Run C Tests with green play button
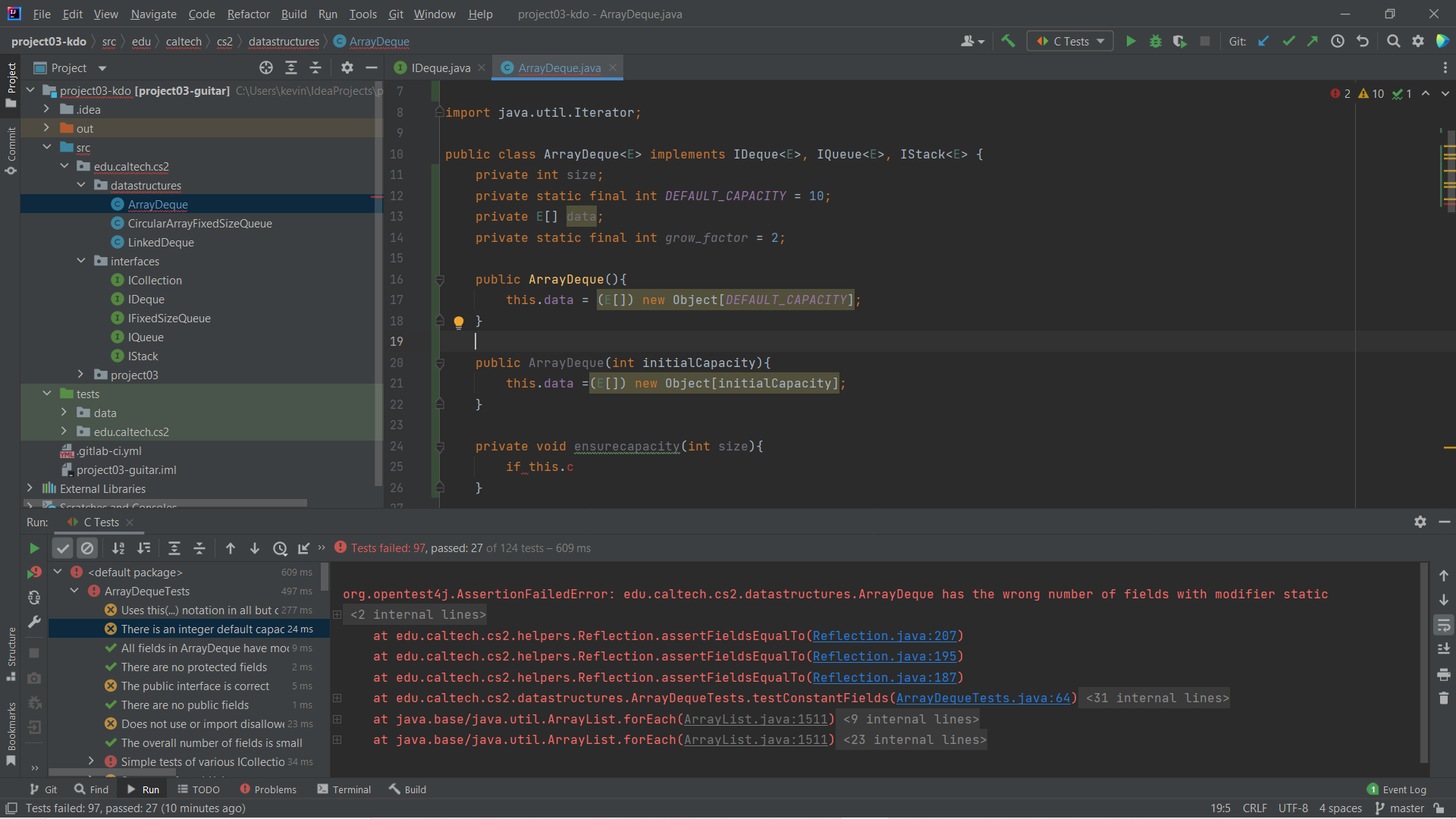 coord(1131,42)
